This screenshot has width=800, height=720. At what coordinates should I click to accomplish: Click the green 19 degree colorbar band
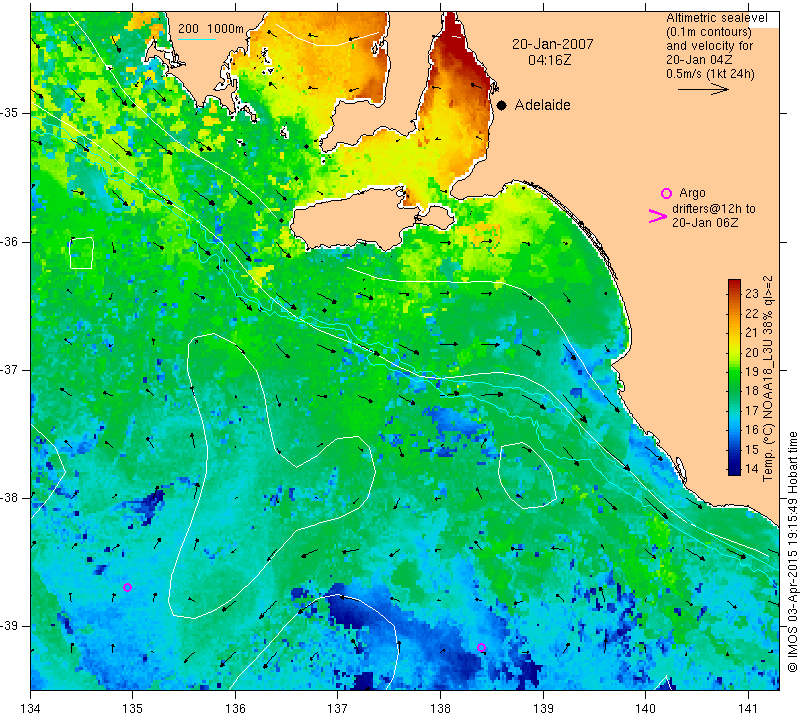tap(734, 370)
